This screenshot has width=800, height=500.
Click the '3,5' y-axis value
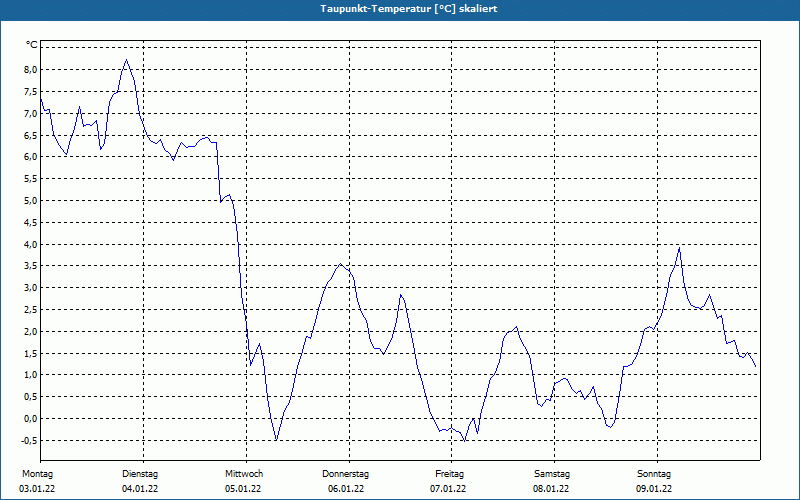click(x=31, y=266)
